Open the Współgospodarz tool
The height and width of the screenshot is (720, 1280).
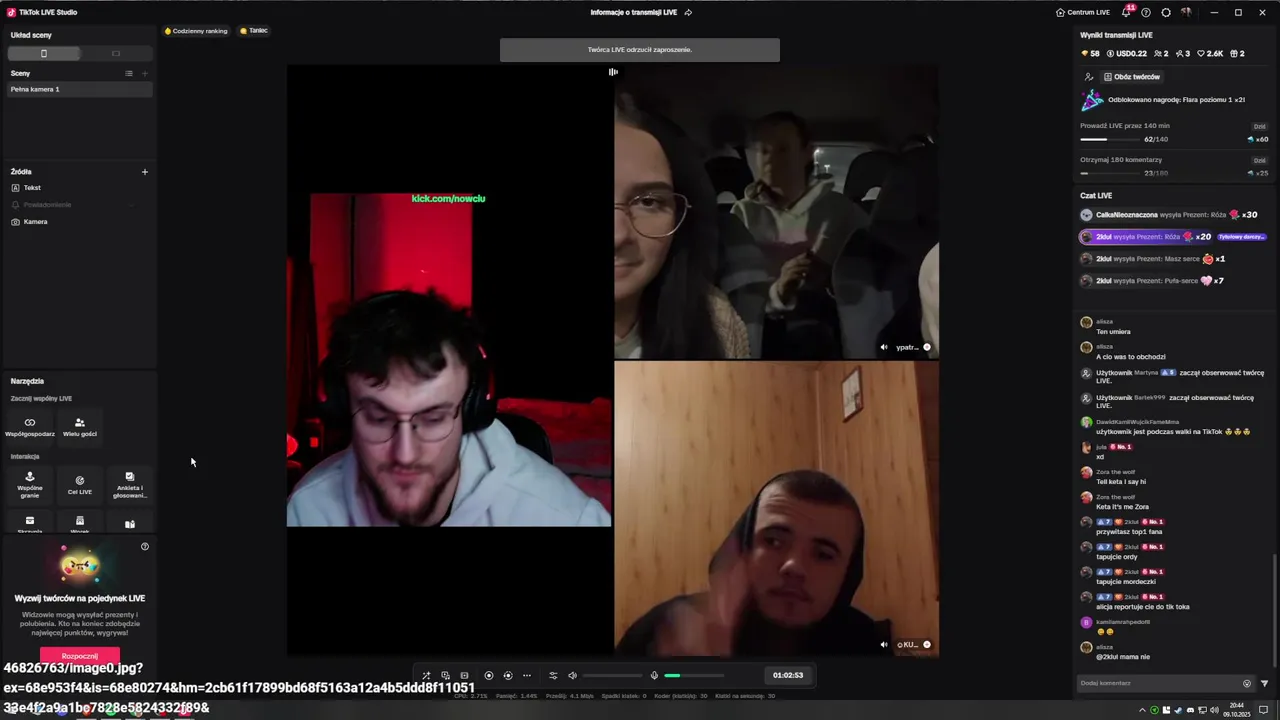pos(30,427)
